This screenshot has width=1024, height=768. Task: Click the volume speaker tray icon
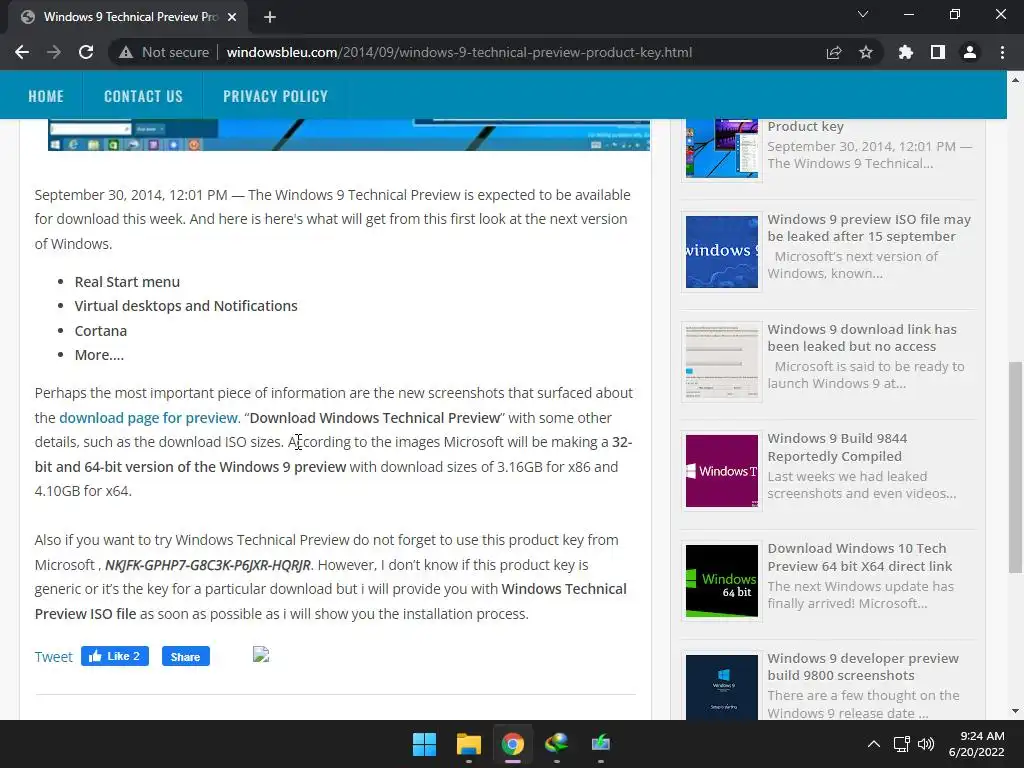click(925, 744)
